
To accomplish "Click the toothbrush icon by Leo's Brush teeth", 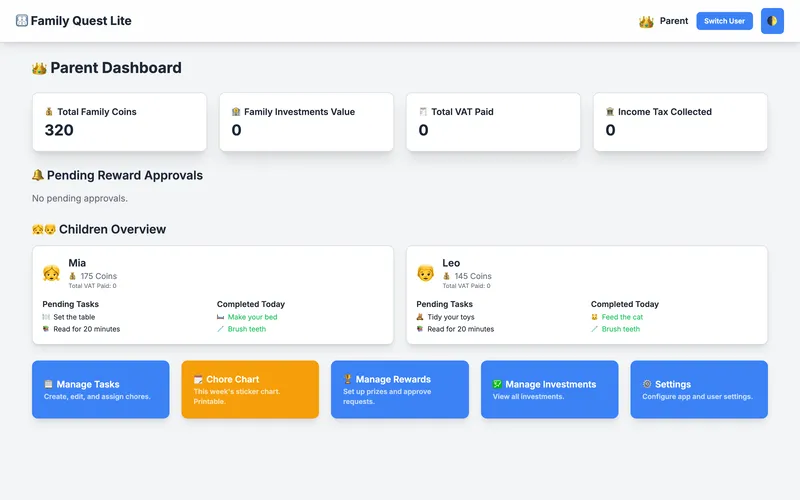I will point(594,329).
